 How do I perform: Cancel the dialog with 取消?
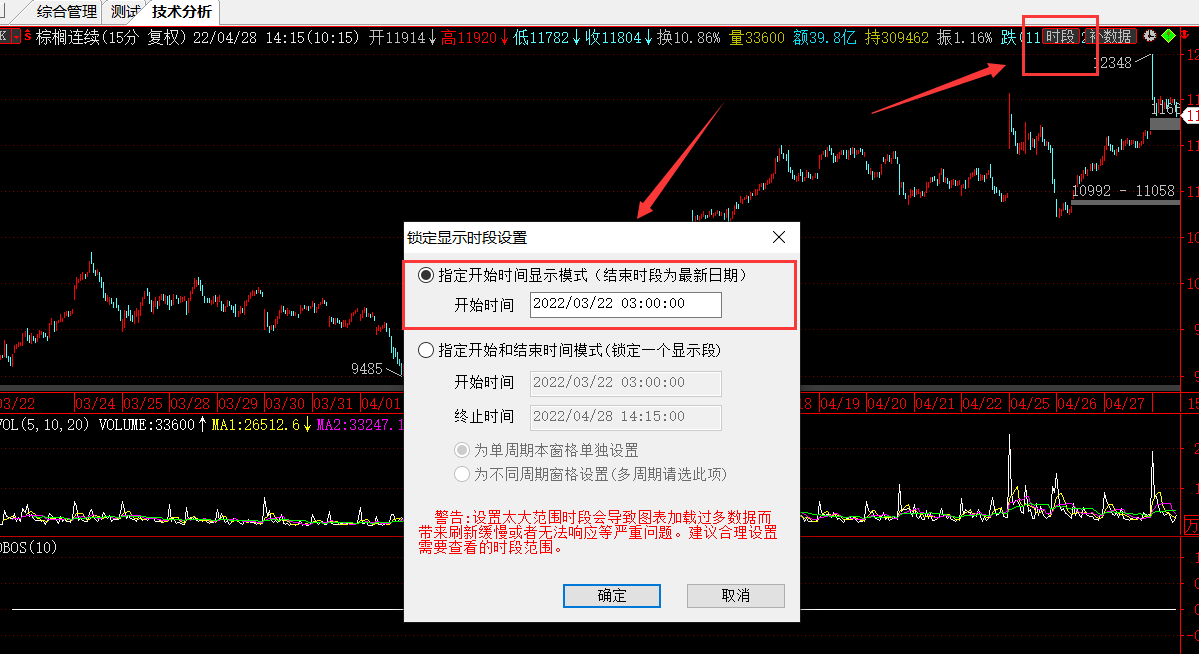coord(736,596)
